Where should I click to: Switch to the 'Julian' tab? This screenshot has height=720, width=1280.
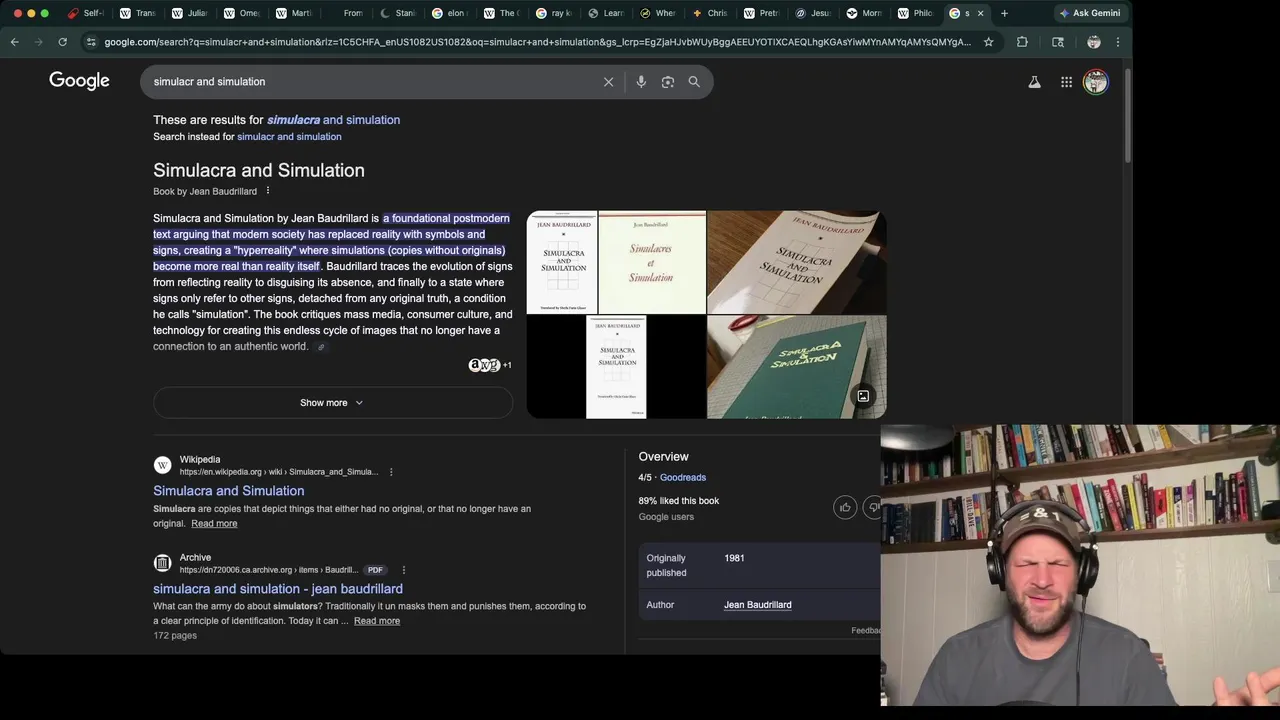pyautogui.click(x=189, y=13)
